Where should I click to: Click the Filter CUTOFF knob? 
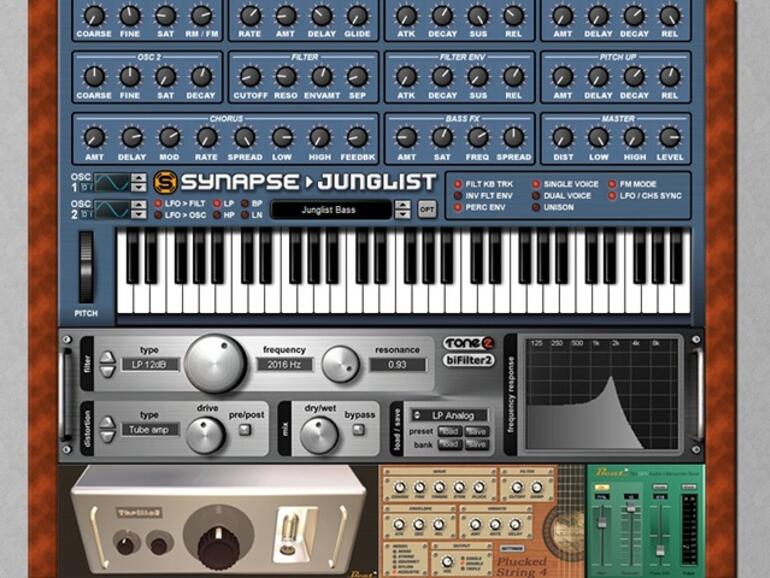[250, 77]
